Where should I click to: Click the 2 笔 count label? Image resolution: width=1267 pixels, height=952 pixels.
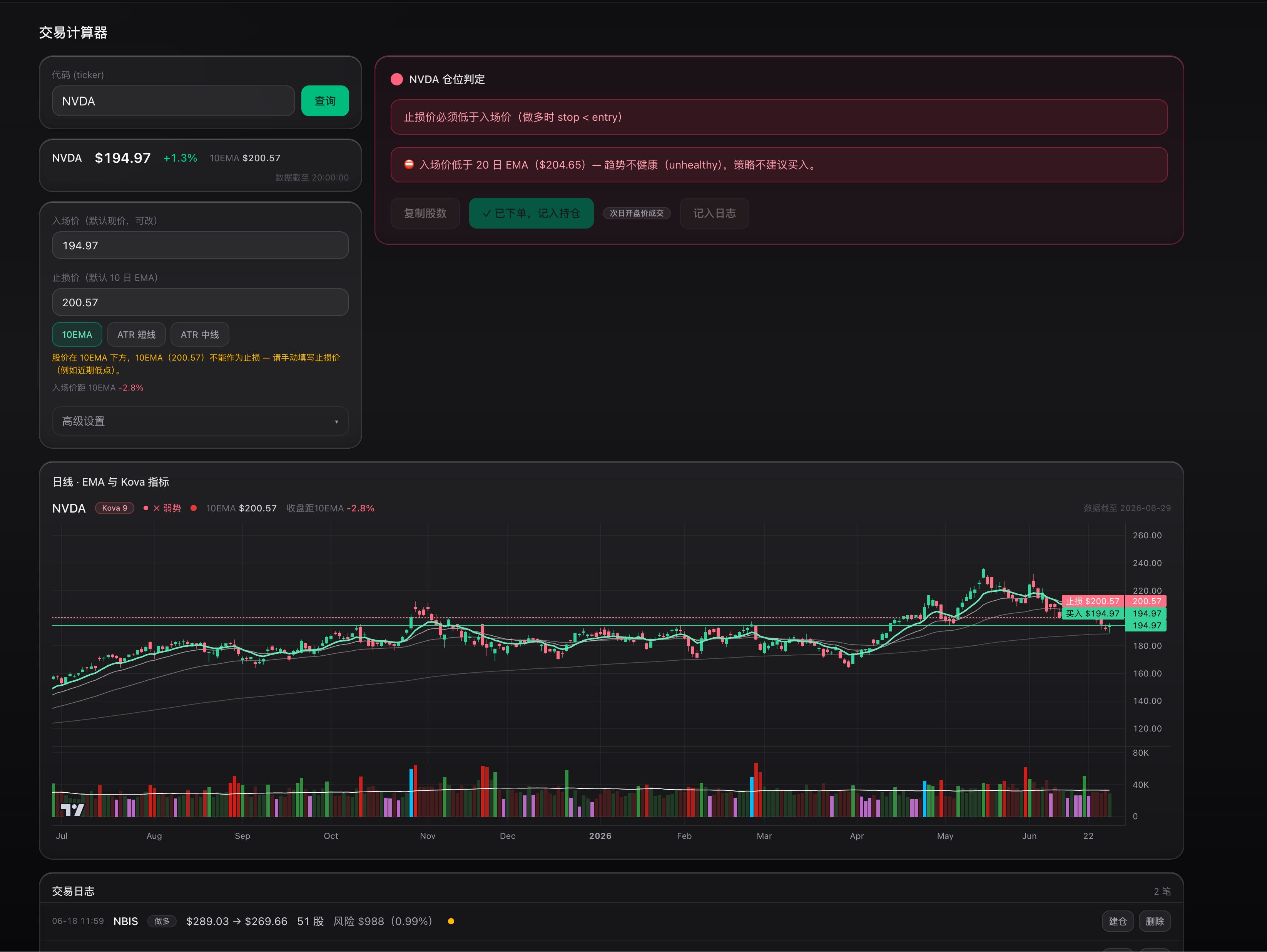[1162, 891]
